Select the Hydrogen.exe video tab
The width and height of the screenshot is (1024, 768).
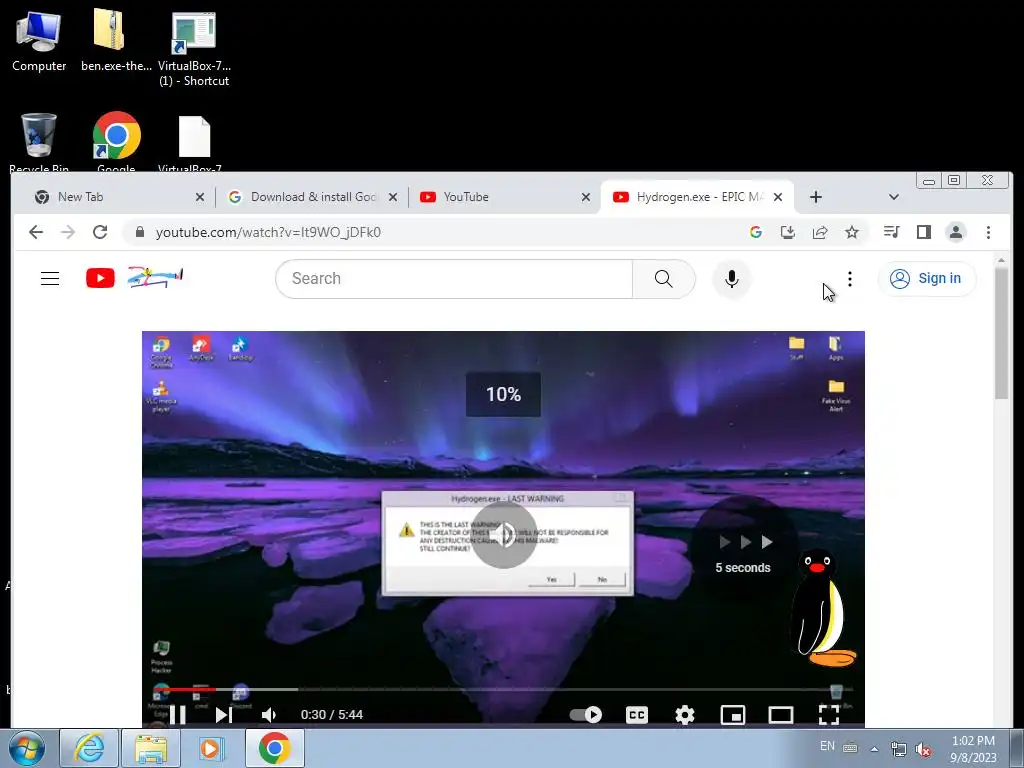pyautogui.click(x=697, y=197)
